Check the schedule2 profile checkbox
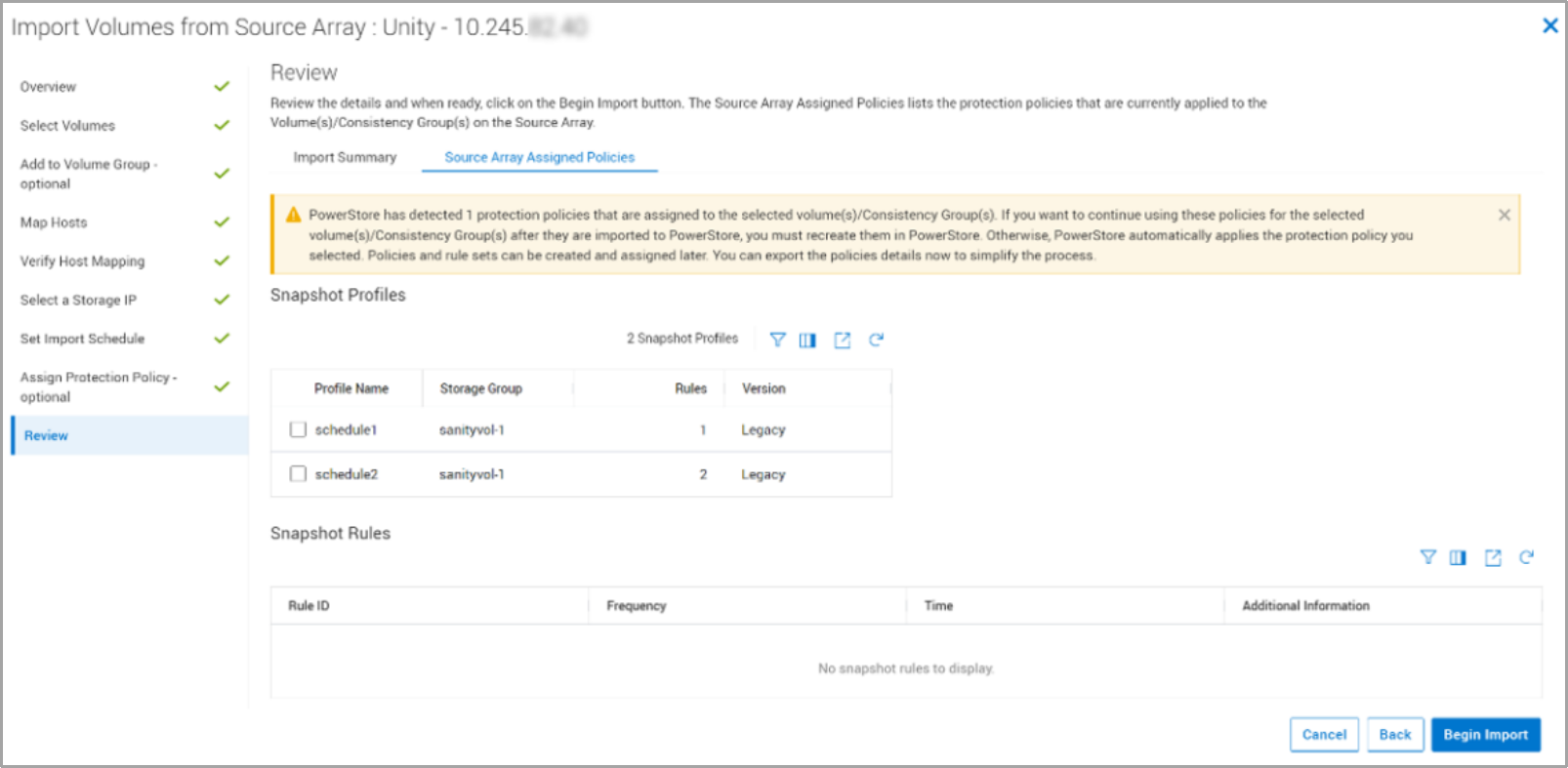Image resolution: width=1568 pixels, height=768 pixels. (x=298, y=473)
